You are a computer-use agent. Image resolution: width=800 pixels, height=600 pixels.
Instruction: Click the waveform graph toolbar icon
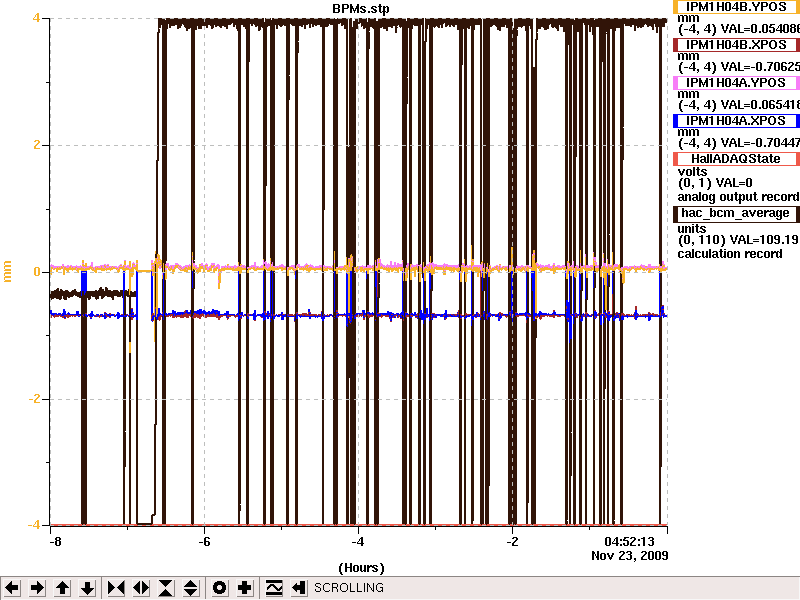click(274, 588)
